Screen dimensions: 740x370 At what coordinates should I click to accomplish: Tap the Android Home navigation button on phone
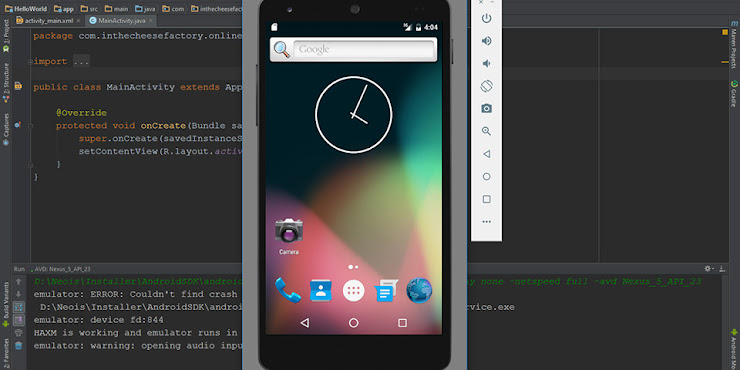(x=353, y=323)
